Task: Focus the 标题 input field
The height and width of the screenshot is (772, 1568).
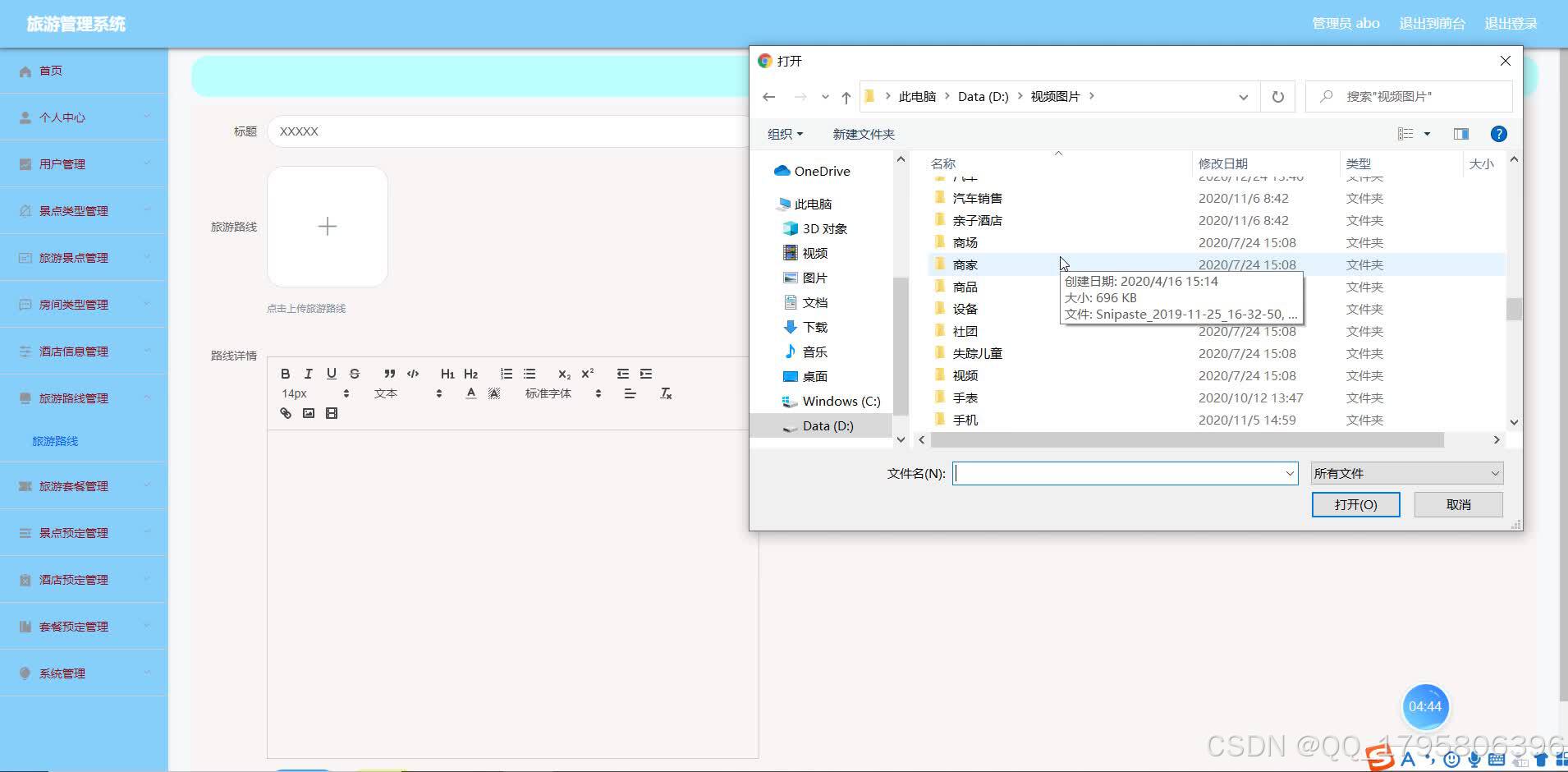Action: coord(509,131)
